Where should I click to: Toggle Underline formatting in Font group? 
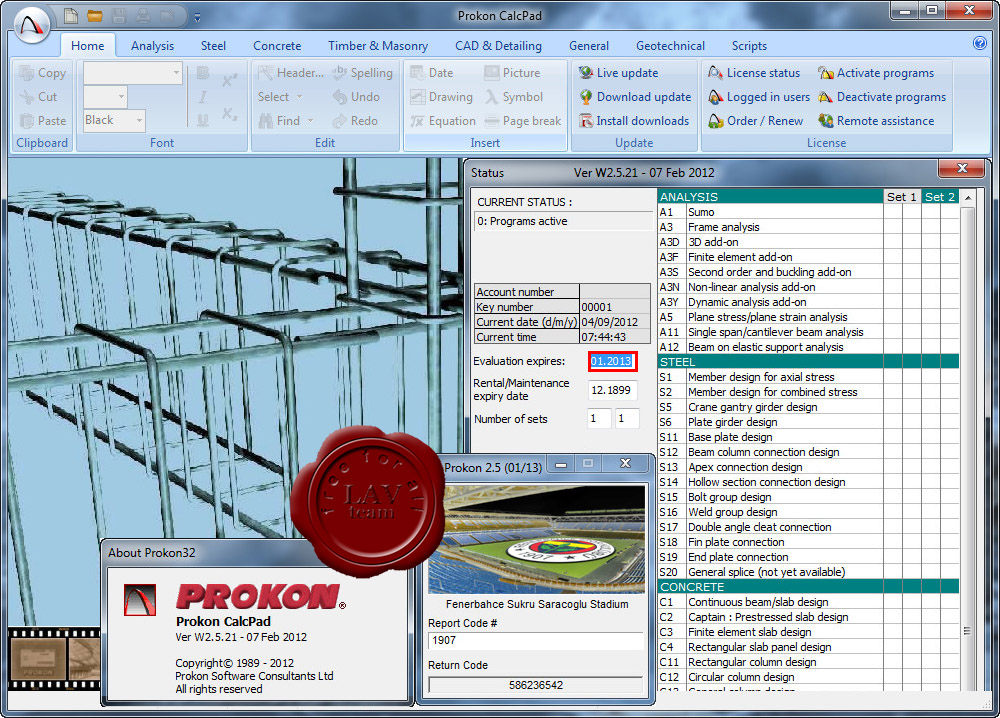[x=203, y=121]
